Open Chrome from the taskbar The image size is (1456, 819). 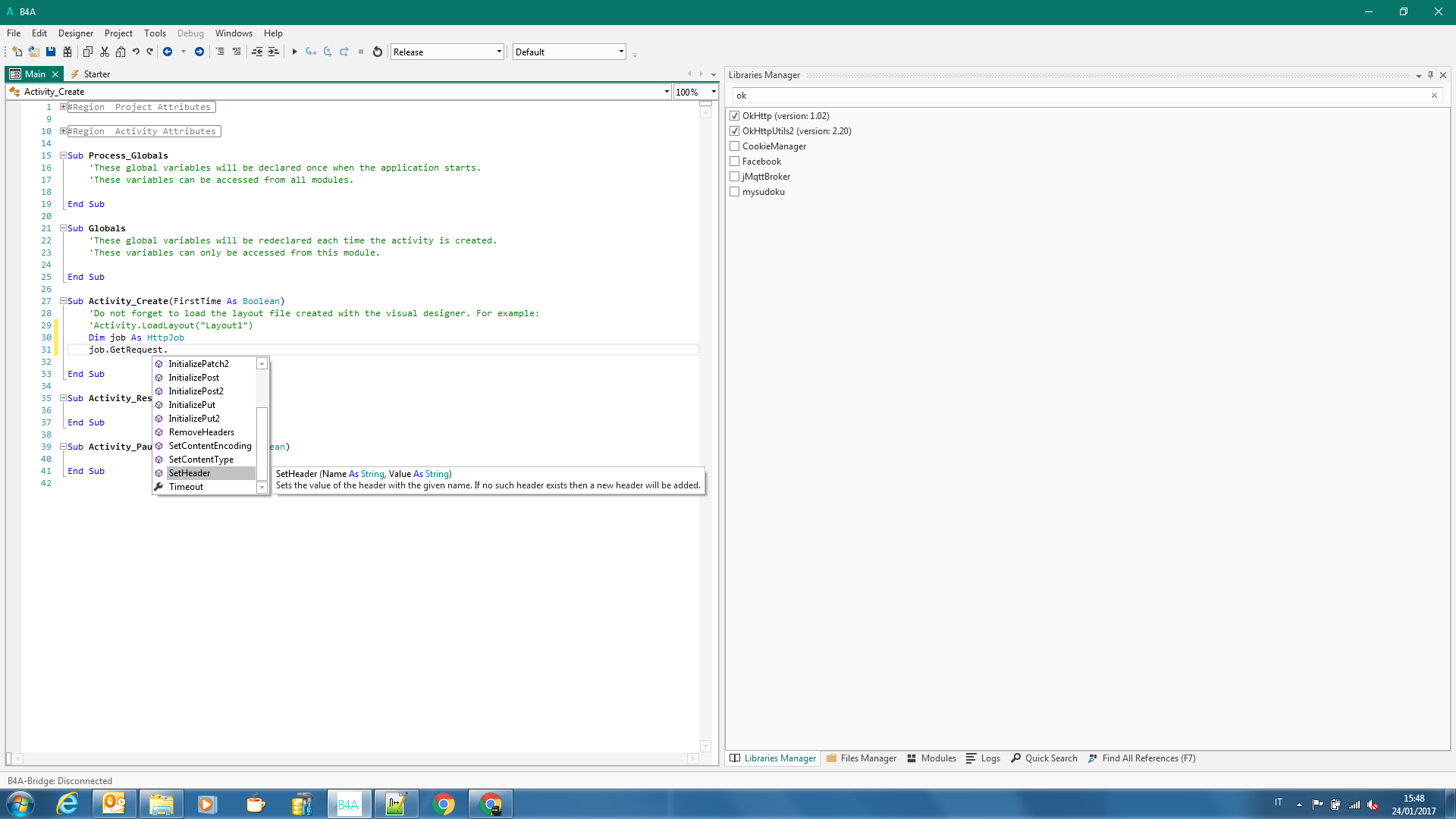(x=444, y=804)
